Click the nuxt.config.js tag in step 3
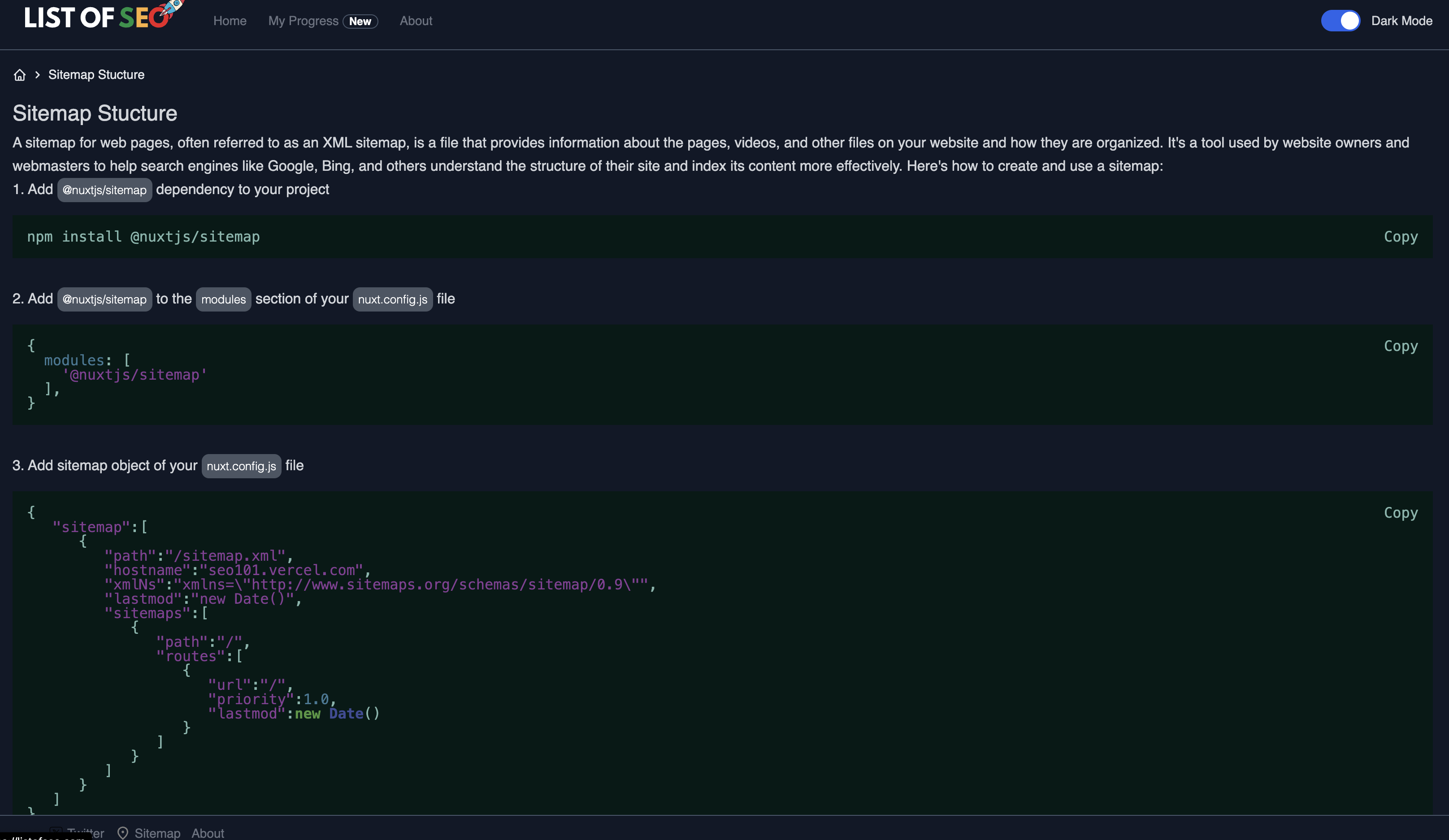Image resolution: width=1449 pixels, height=840 pixels. pos(242,466)
